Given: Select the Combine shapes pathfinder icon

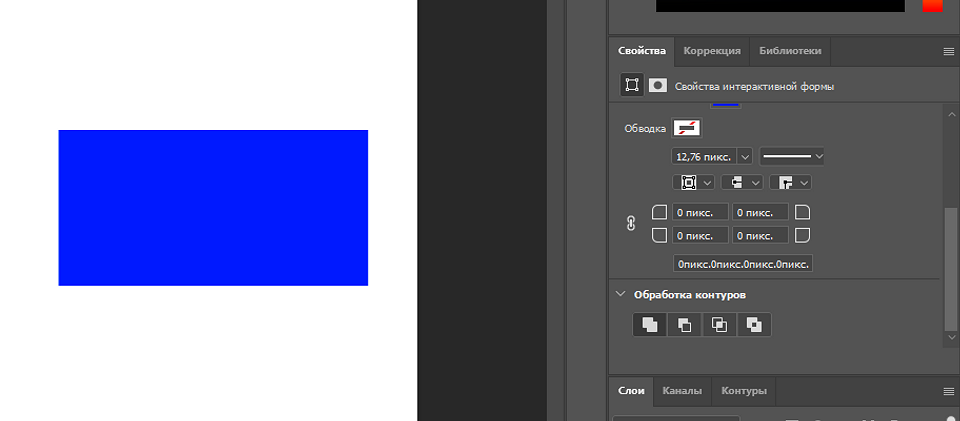Looking at the screenshot, I should coord(650,324).
